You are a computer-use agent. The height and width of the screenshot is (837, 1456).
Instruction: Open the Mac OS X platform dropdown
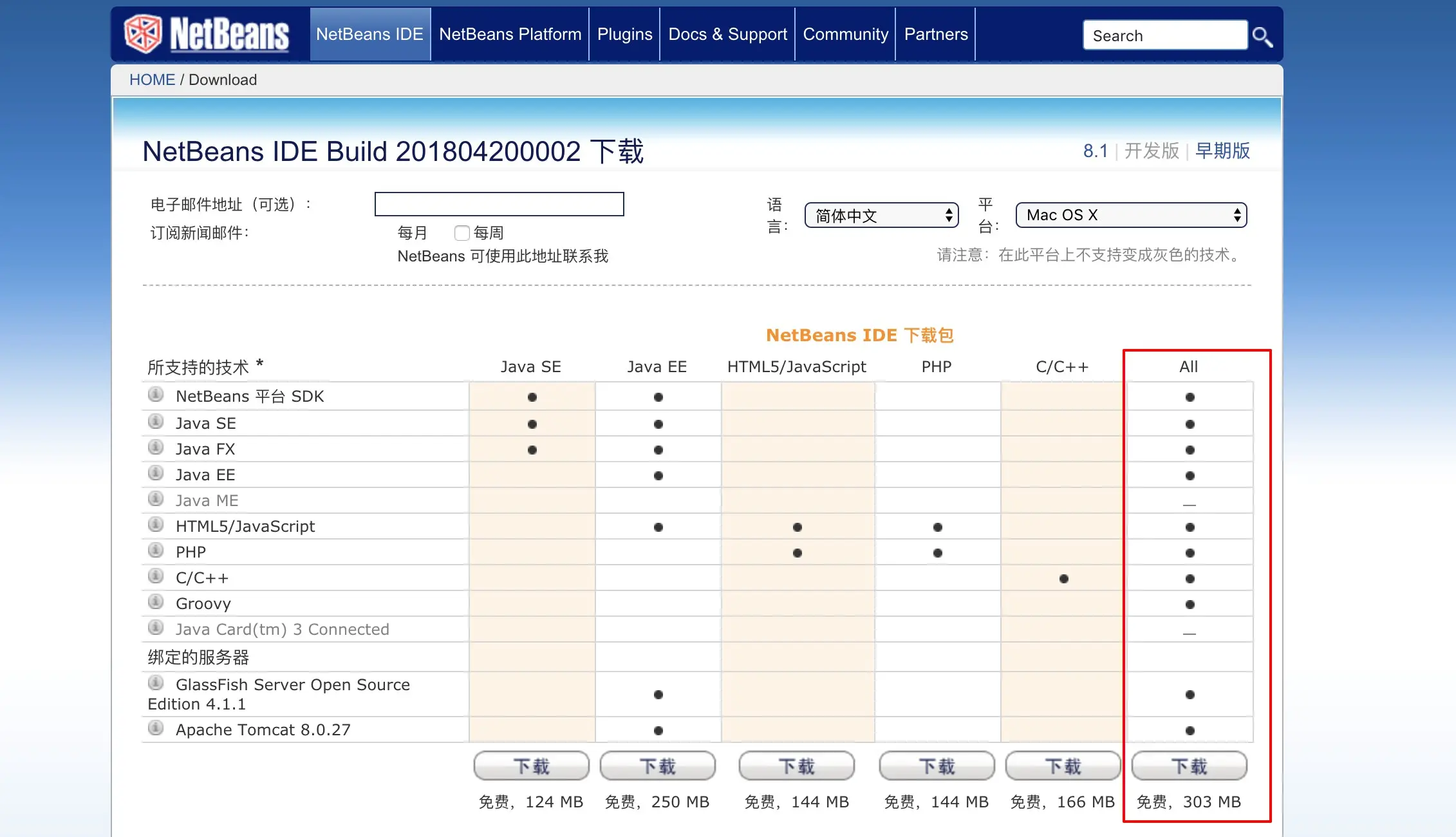point(1131,215)
